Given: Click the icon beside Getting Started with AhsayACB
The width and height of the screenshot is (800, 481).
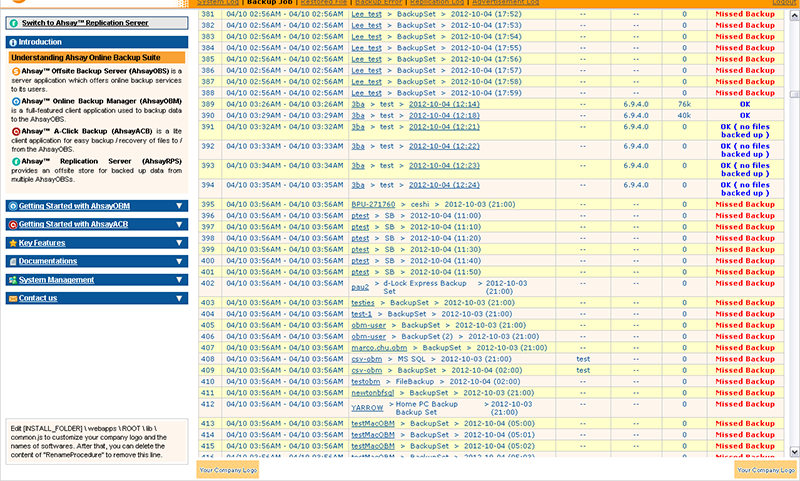Looking at the screenshot, I should 13,224.
